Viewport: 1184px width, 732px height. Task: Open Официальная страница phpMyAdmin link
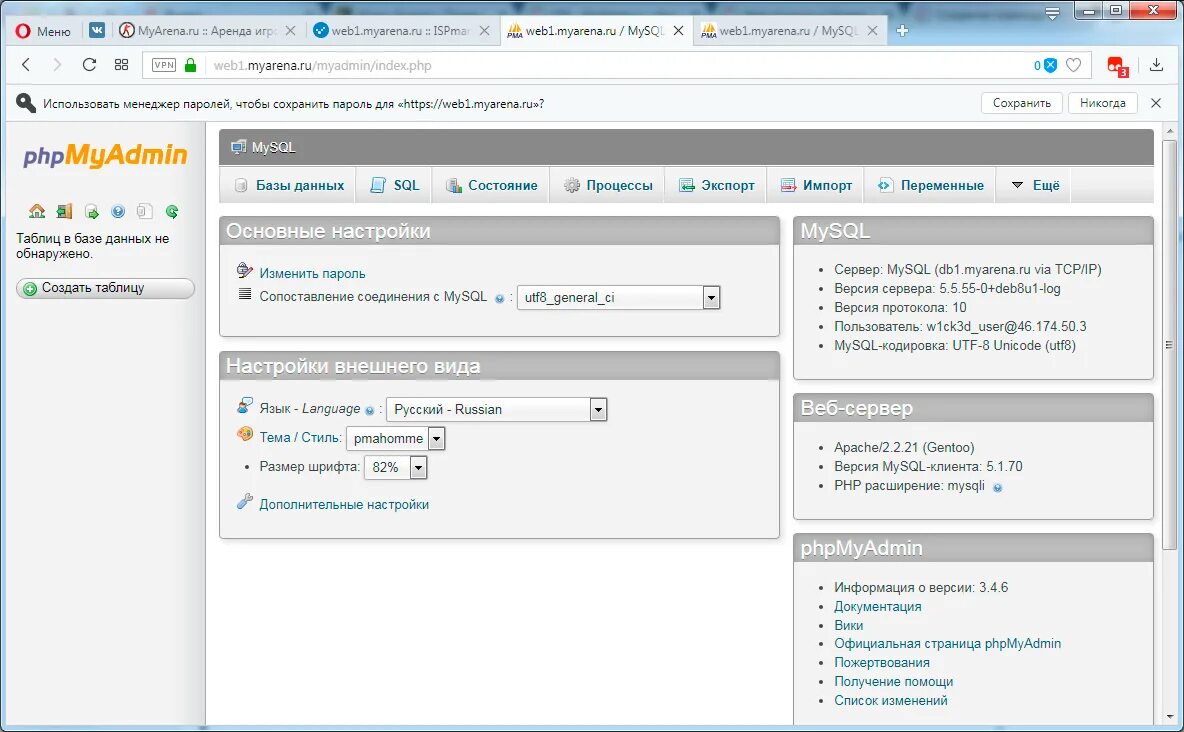point(948,644)
